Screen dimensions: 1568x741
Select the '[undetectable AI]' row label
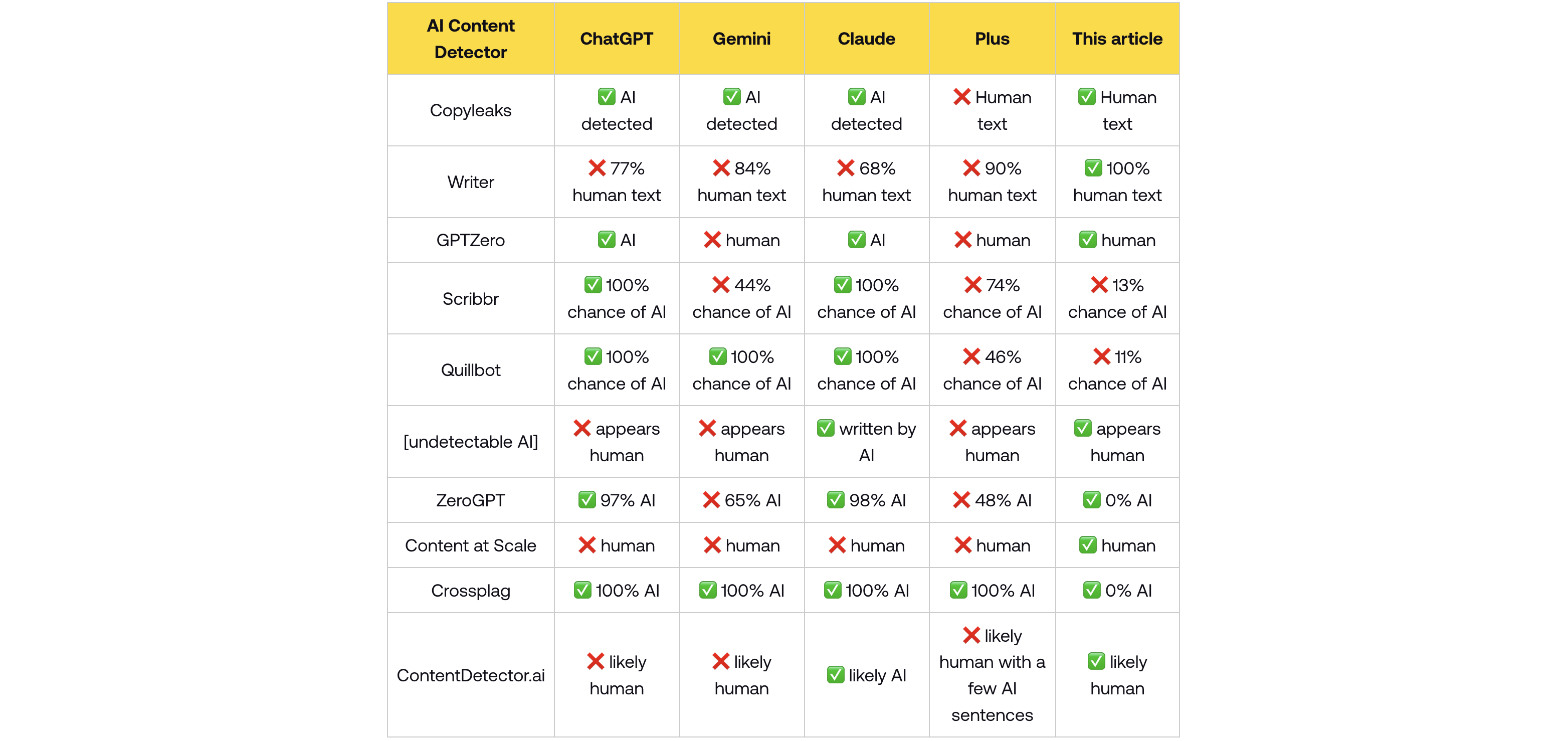pyautogui.click(x=471, y=441)
